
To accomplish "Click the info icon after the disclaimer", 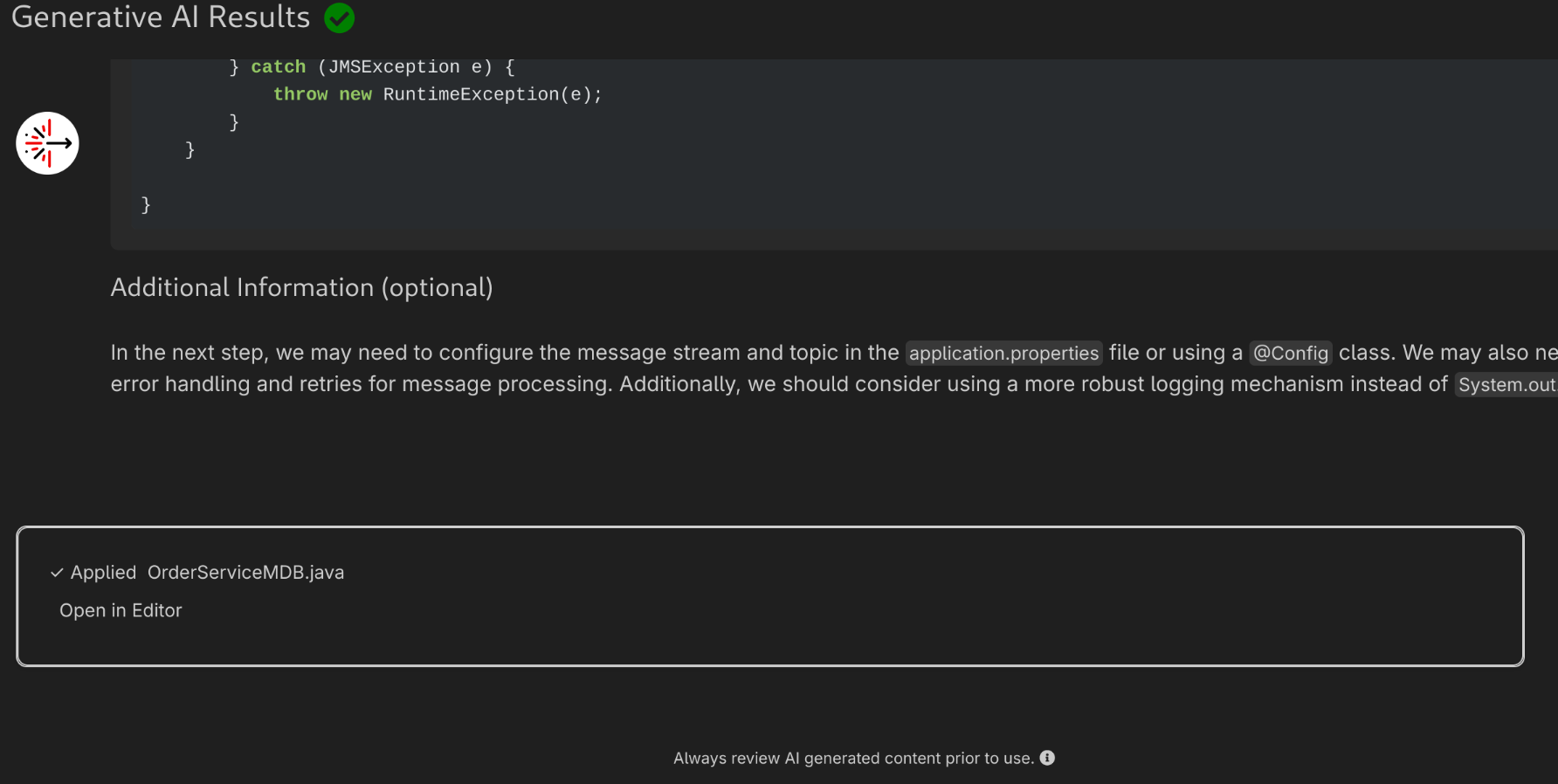I will coord(1047,758).
